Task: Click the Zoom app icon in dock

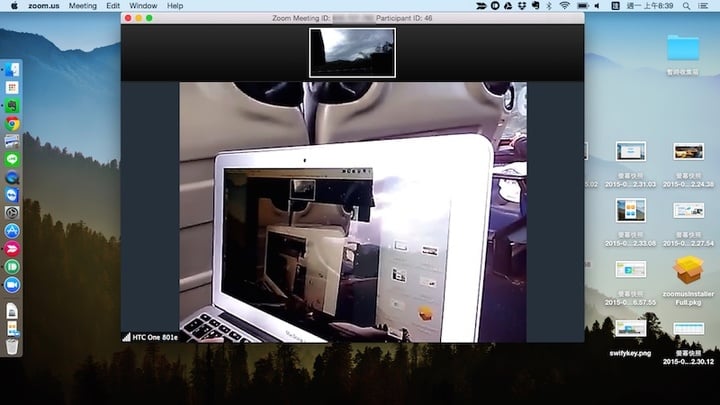Action: coord(12,285)
